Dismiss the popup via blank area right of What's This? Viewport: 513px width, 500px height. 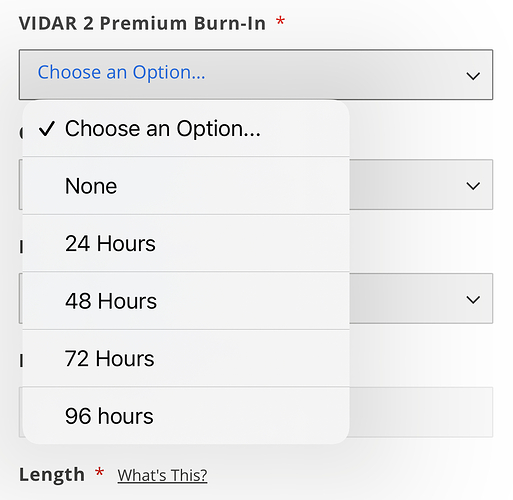click(350, 475)
